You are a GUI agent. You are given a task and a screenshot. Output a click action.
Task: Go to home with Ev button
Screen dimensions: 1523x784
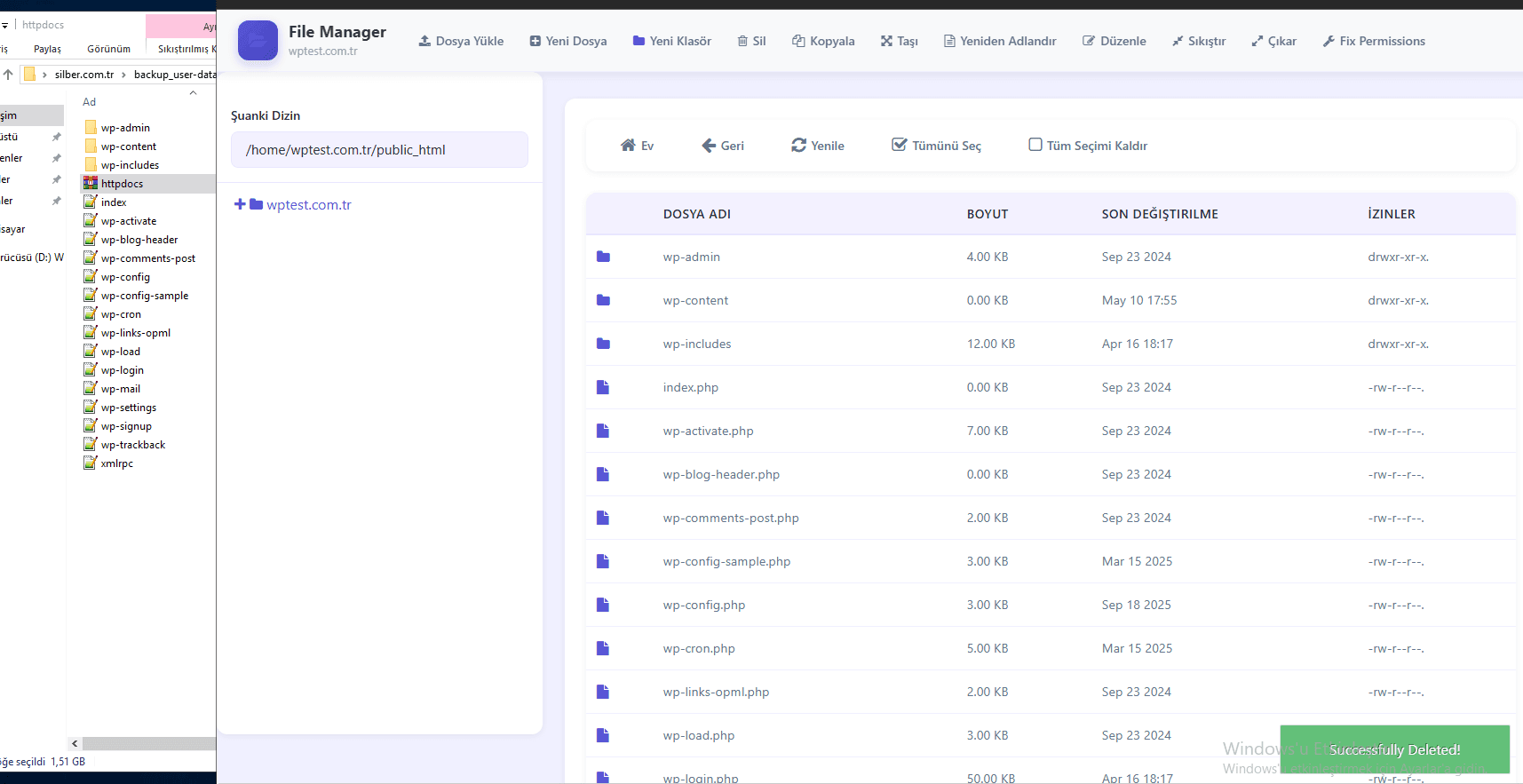pos(637,146)
